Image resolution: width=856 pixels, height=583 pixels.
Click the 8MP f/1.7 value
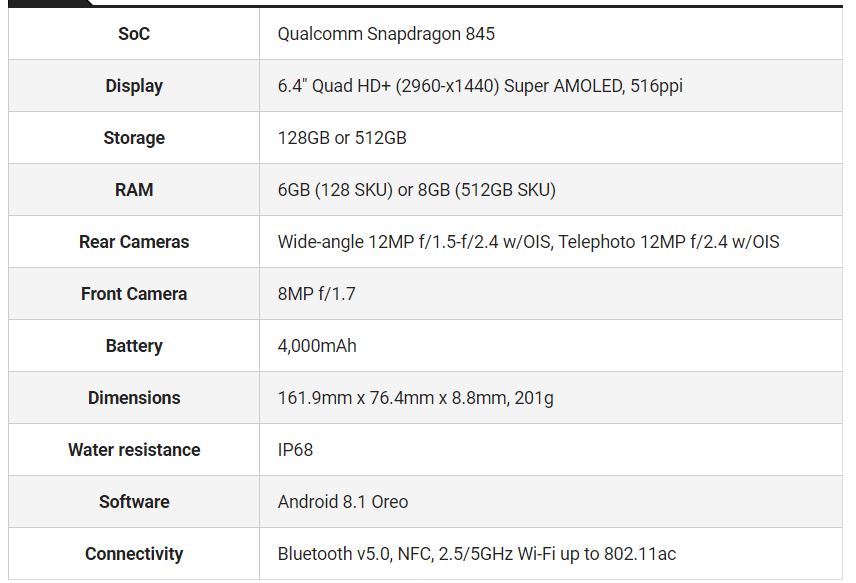point(316,294)
